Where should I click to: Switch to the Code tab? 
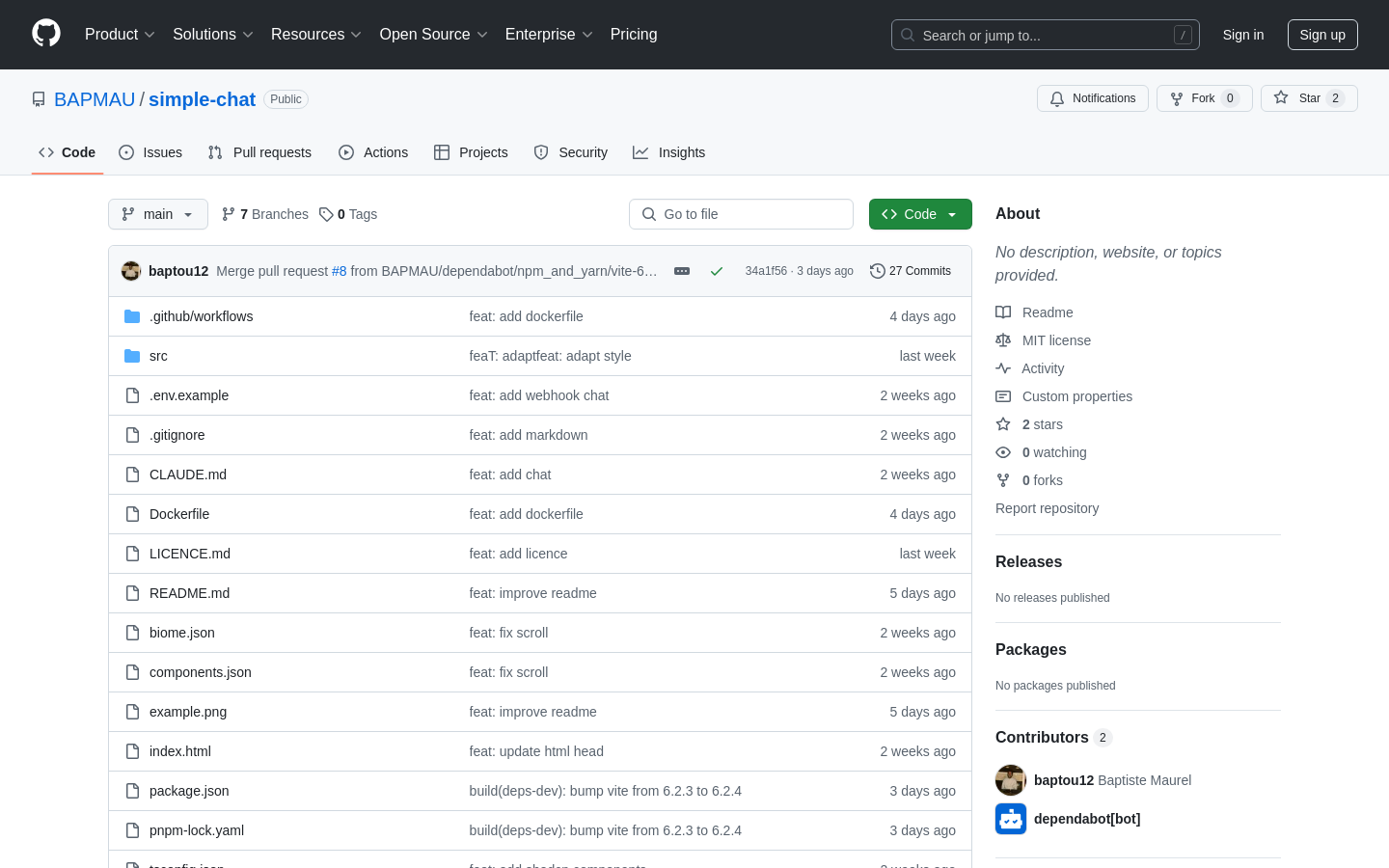pyautogui.click(x=68, y=152)
